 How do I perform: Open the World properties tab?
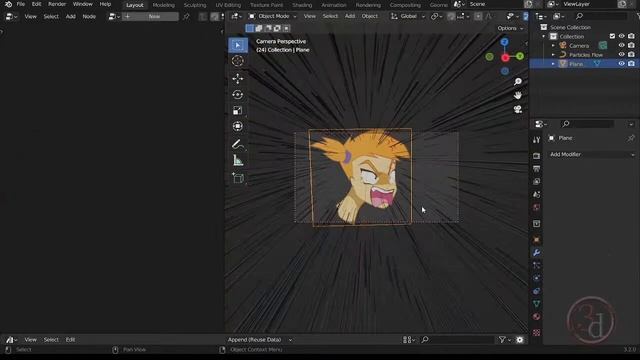[536, 207]
